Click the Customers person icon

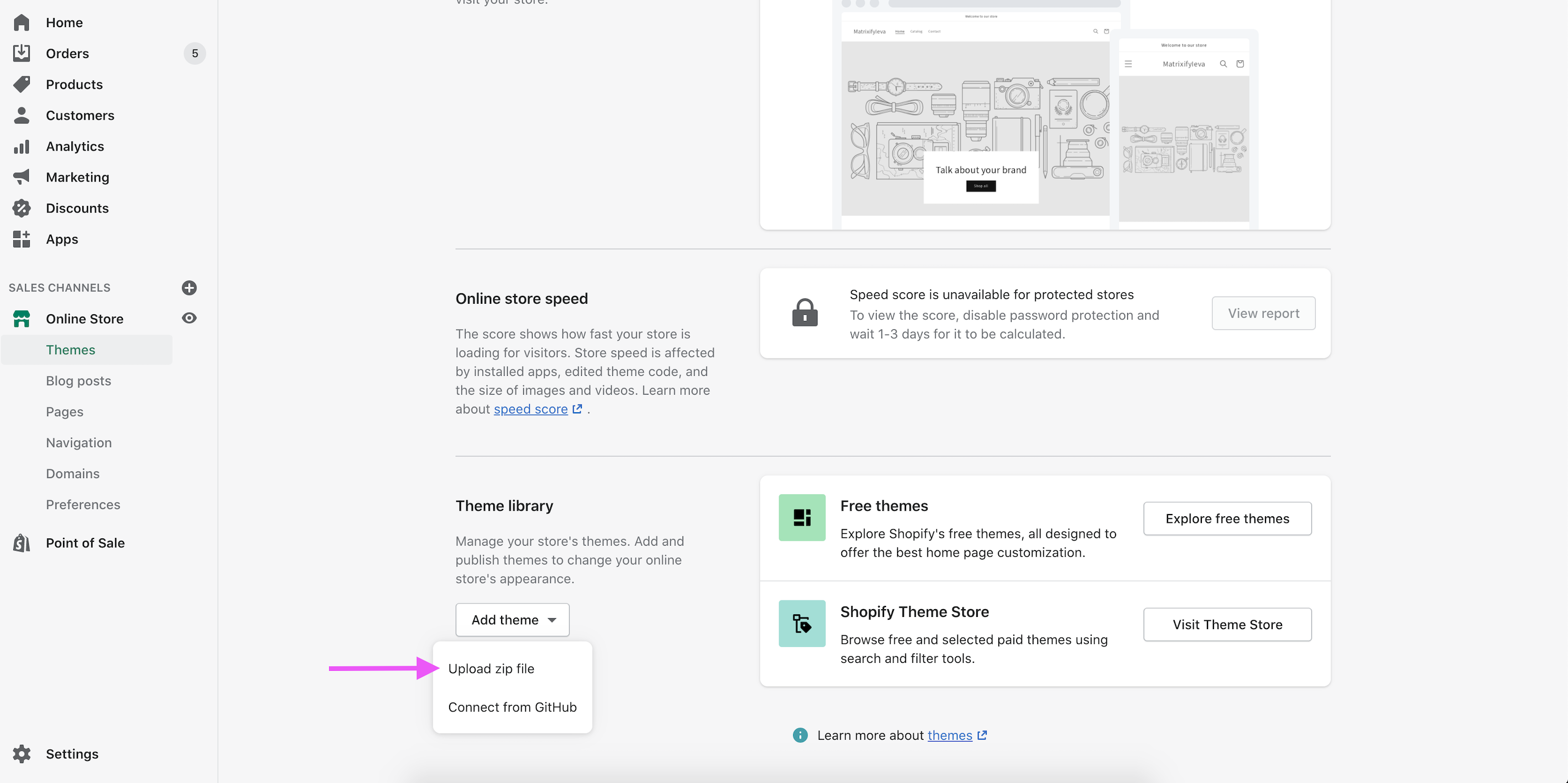22,116
